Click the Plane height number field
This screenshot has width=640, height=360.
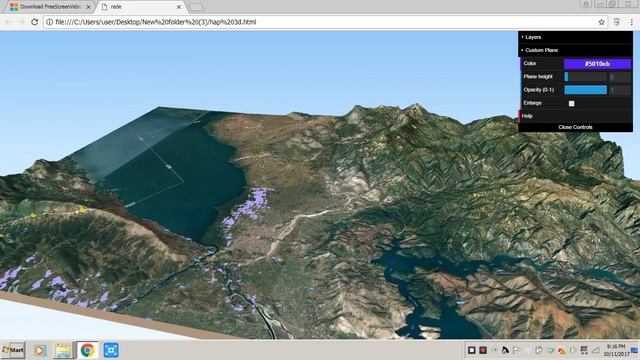click(x=620, y=77)
